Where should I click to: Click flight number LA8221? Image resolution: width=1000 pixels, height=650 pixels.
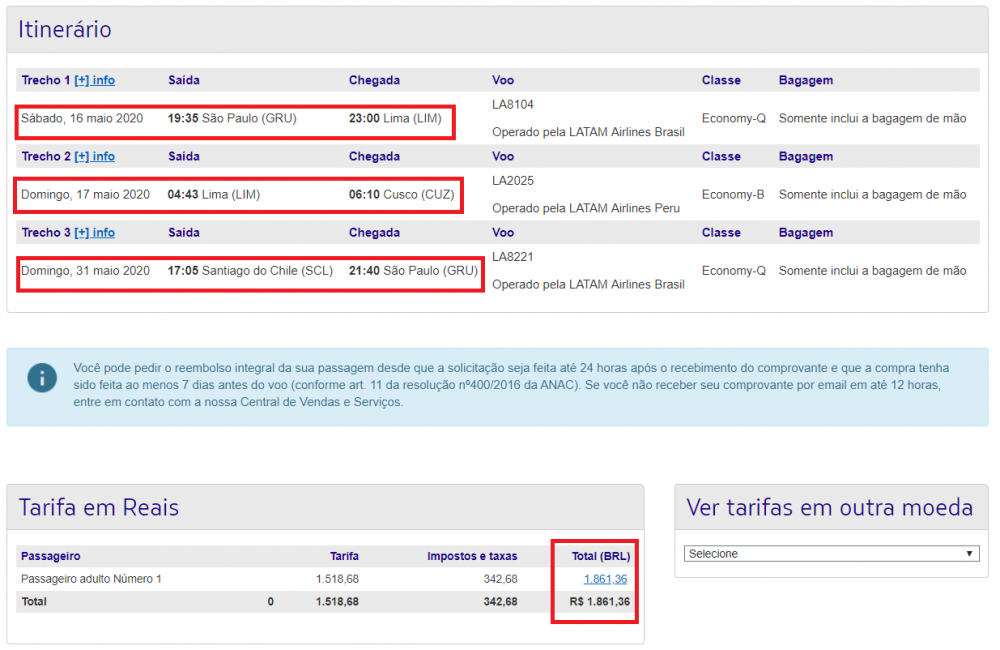click(513, 256)
